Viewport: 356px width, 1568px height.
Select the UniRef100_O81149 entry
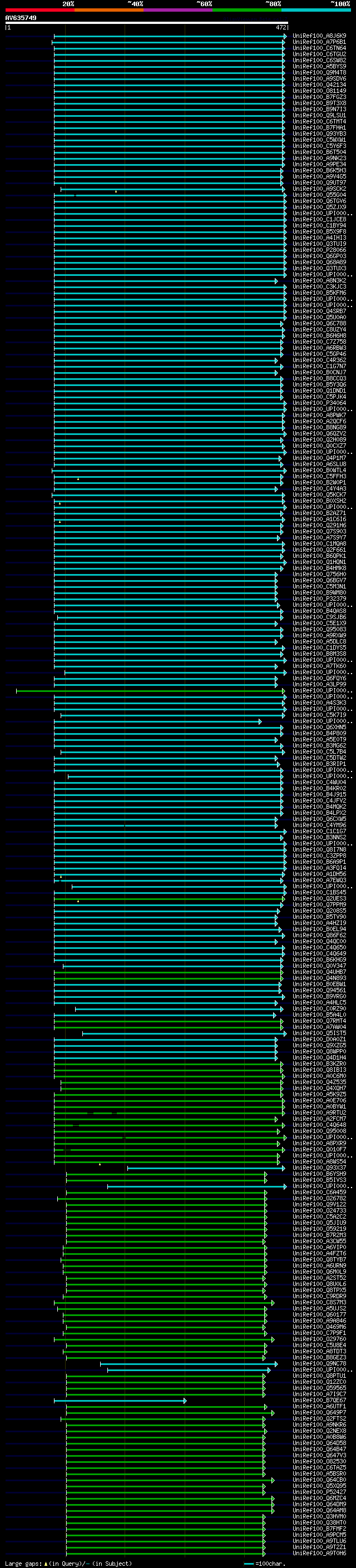point(319,91)
